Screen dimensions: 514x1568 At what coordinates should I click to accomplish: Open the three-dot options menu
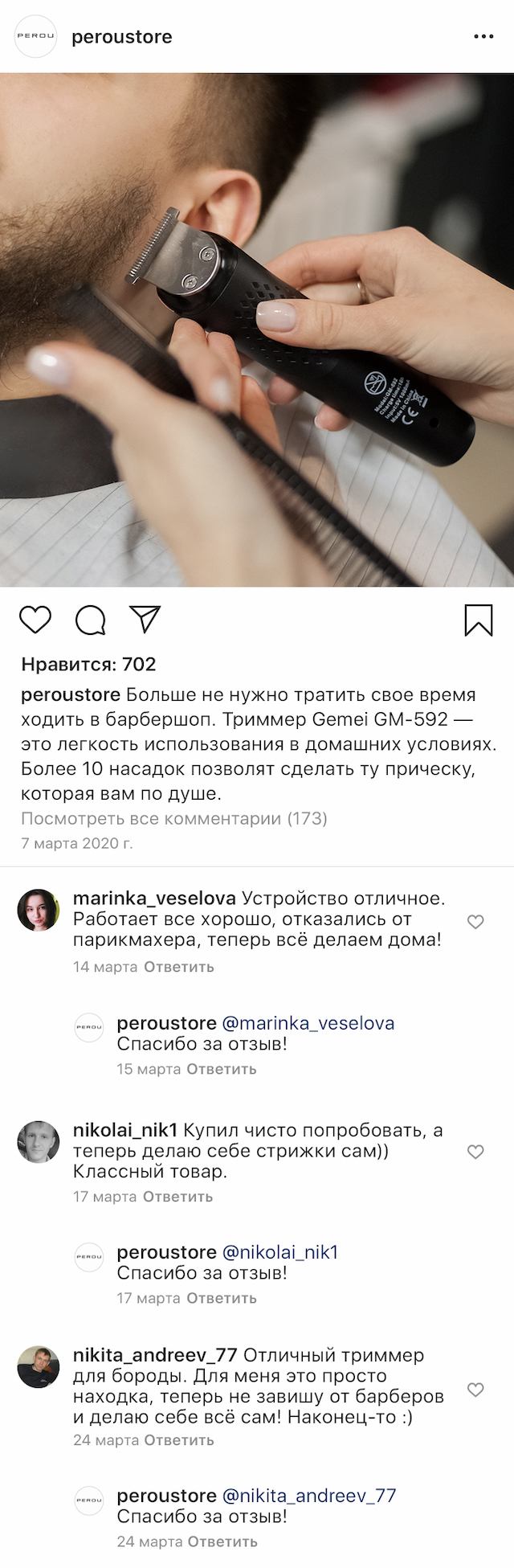pos(483,36)
